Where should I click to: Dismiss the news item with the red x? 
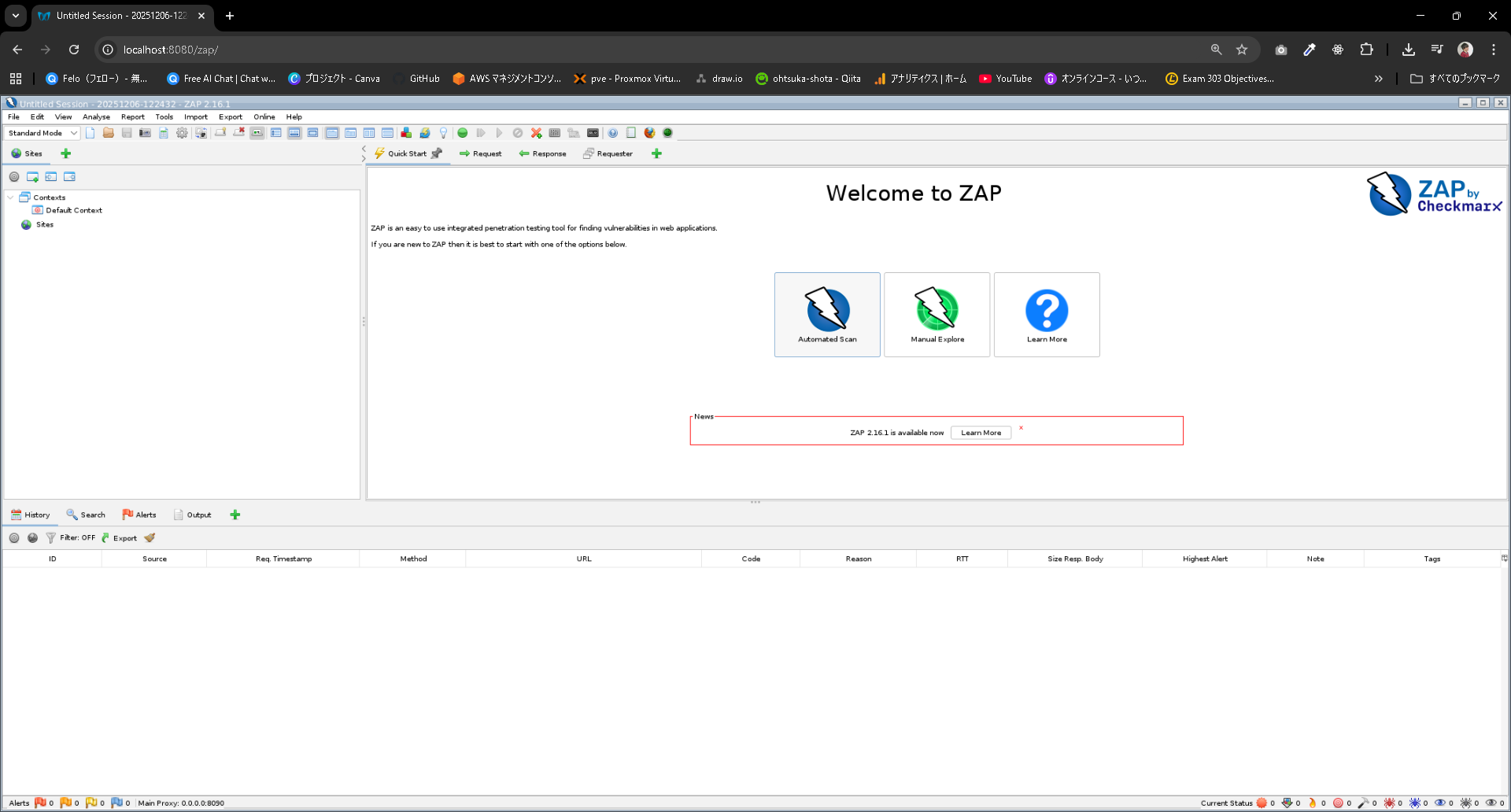(x=1021, y=428)
